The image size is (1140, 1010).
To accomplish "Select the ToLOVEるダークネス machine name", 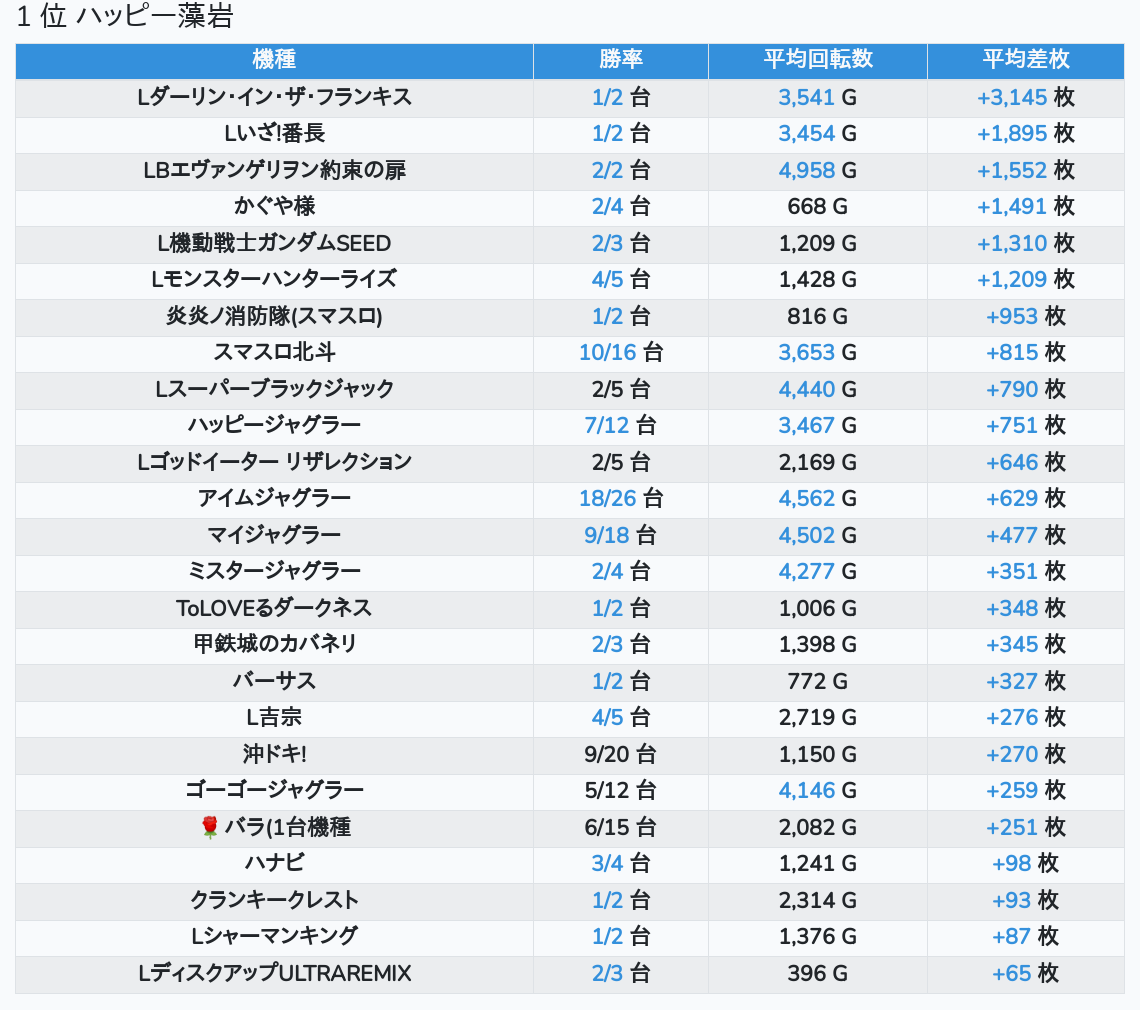I will point(274,609).
